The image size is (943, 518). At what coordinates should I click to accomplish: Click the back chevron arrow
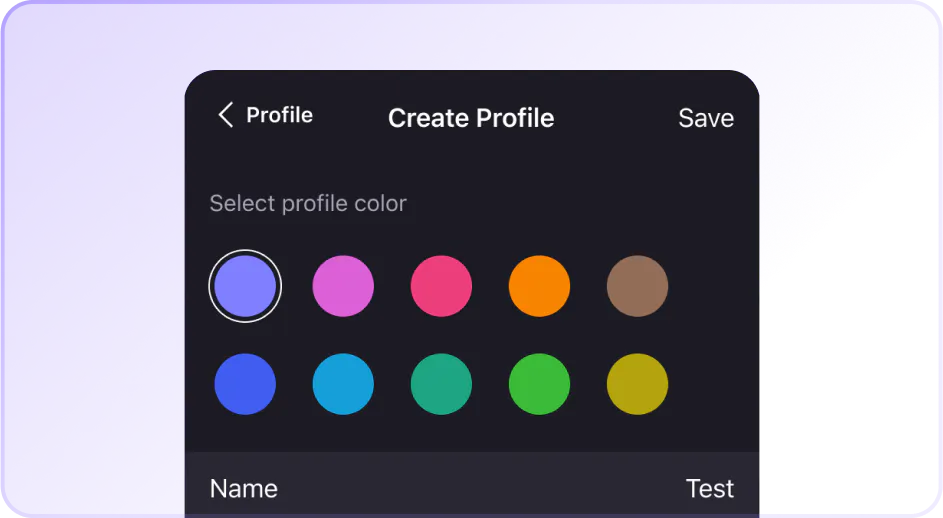[x=226, y=115]
